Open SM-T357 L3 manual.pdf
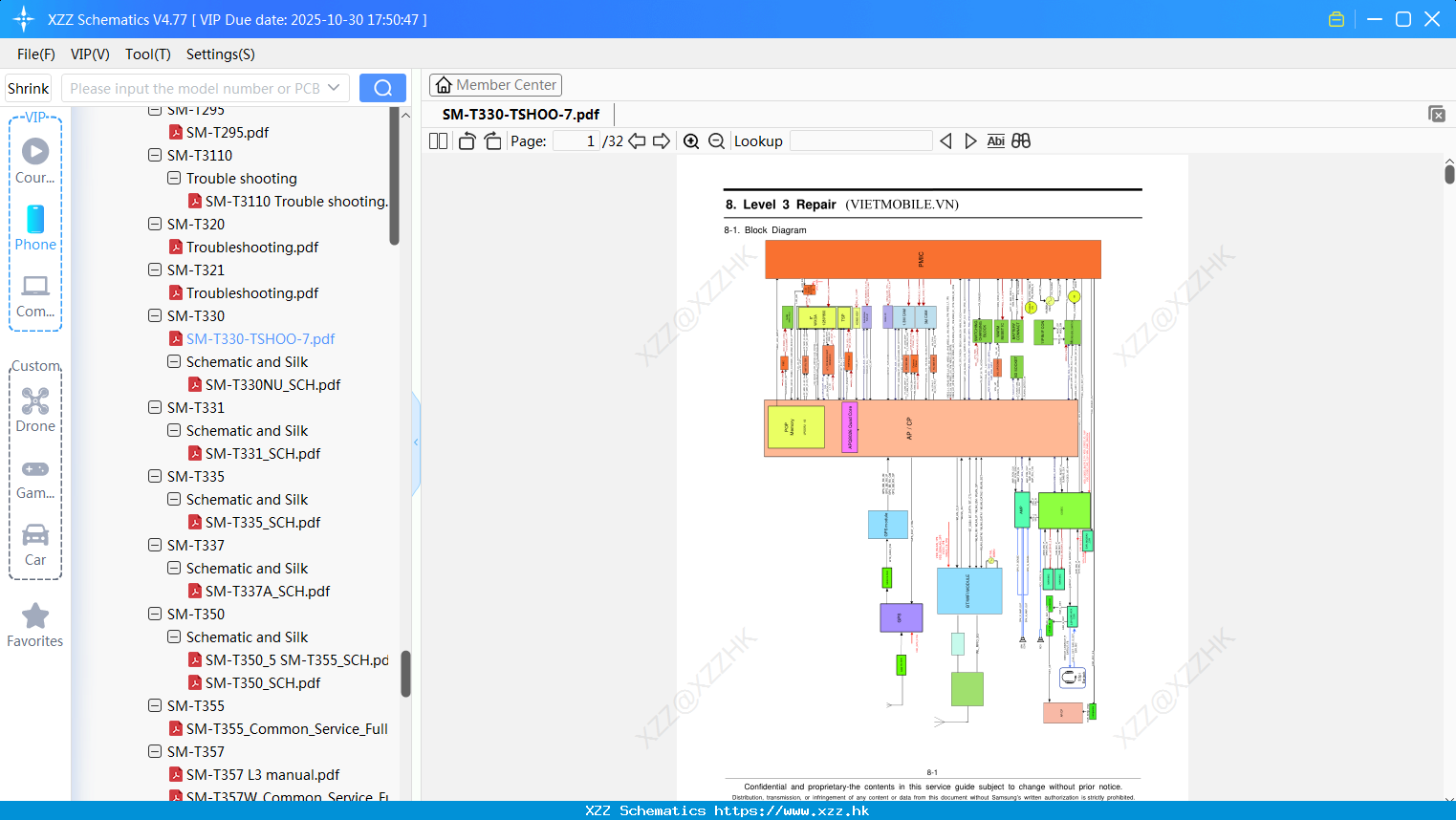Image resolution: width=1456 pixels, height=820 pixels. click(x=263, y=774)
